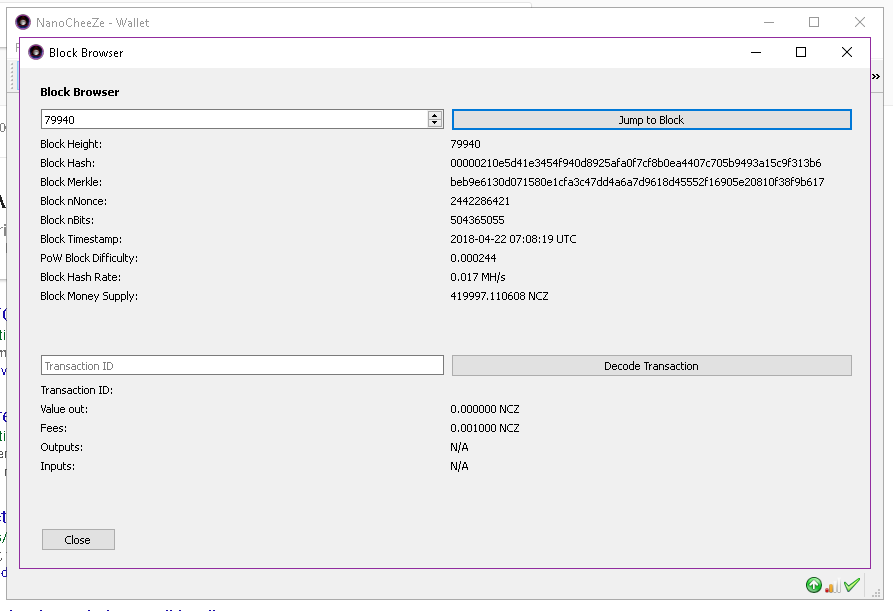This screenshot has height=611, width=893.
Task: Minimize the Block Browser dialog
Action: coord(755,52)
